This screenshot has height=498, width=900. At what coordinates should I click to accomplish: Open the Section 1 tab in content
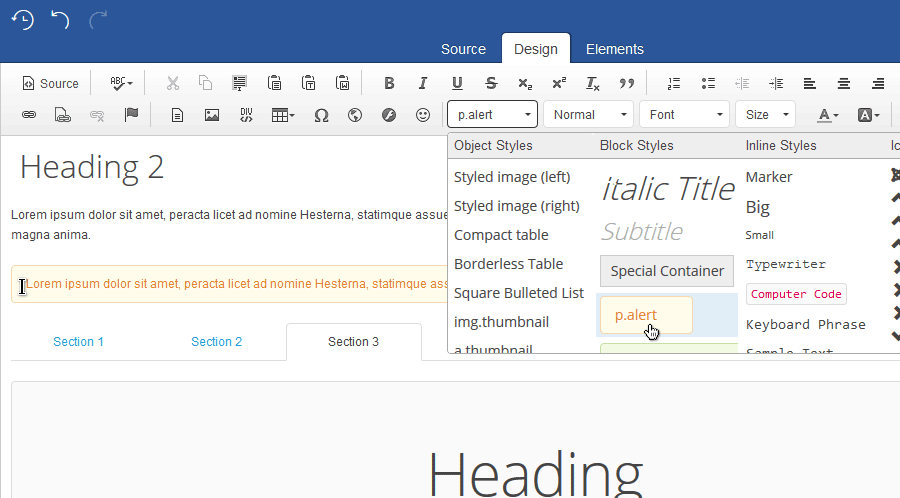pyautogui.click(x=79, y=342)
